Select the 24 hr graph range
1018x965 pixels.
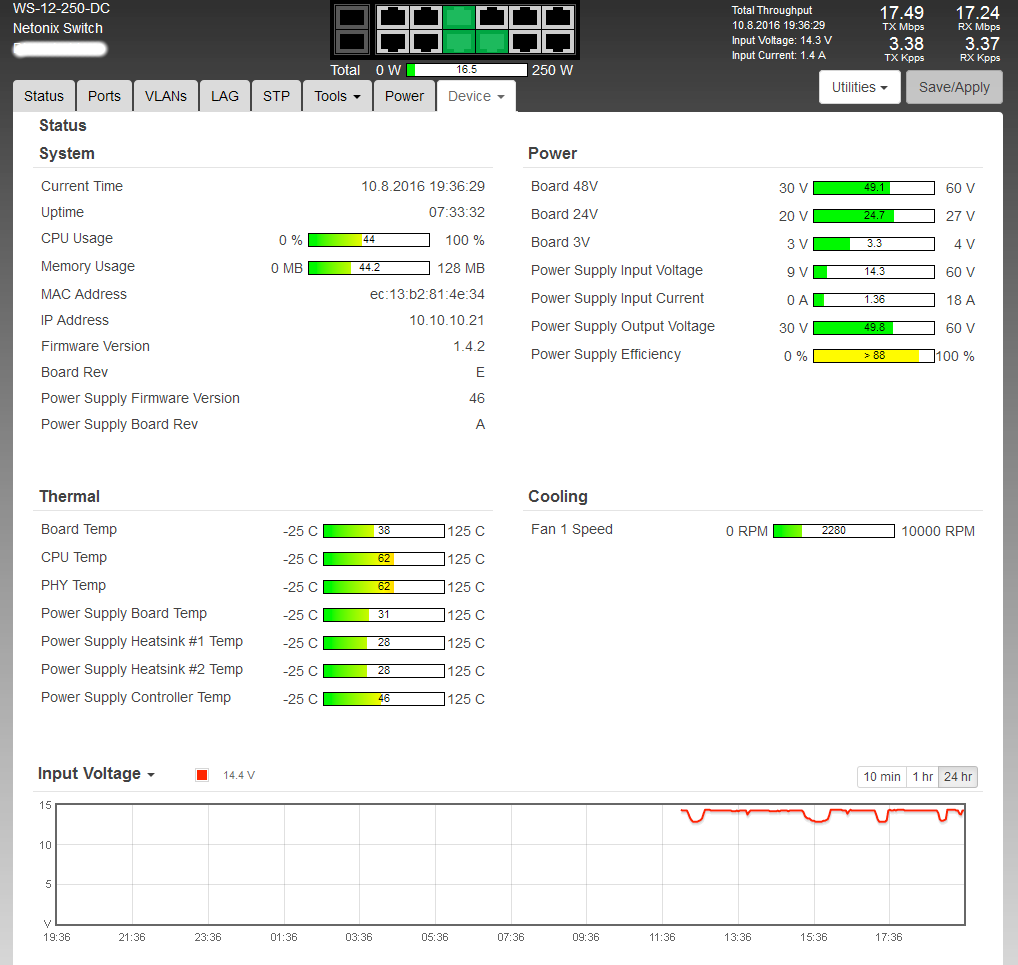tap(958, 777)
